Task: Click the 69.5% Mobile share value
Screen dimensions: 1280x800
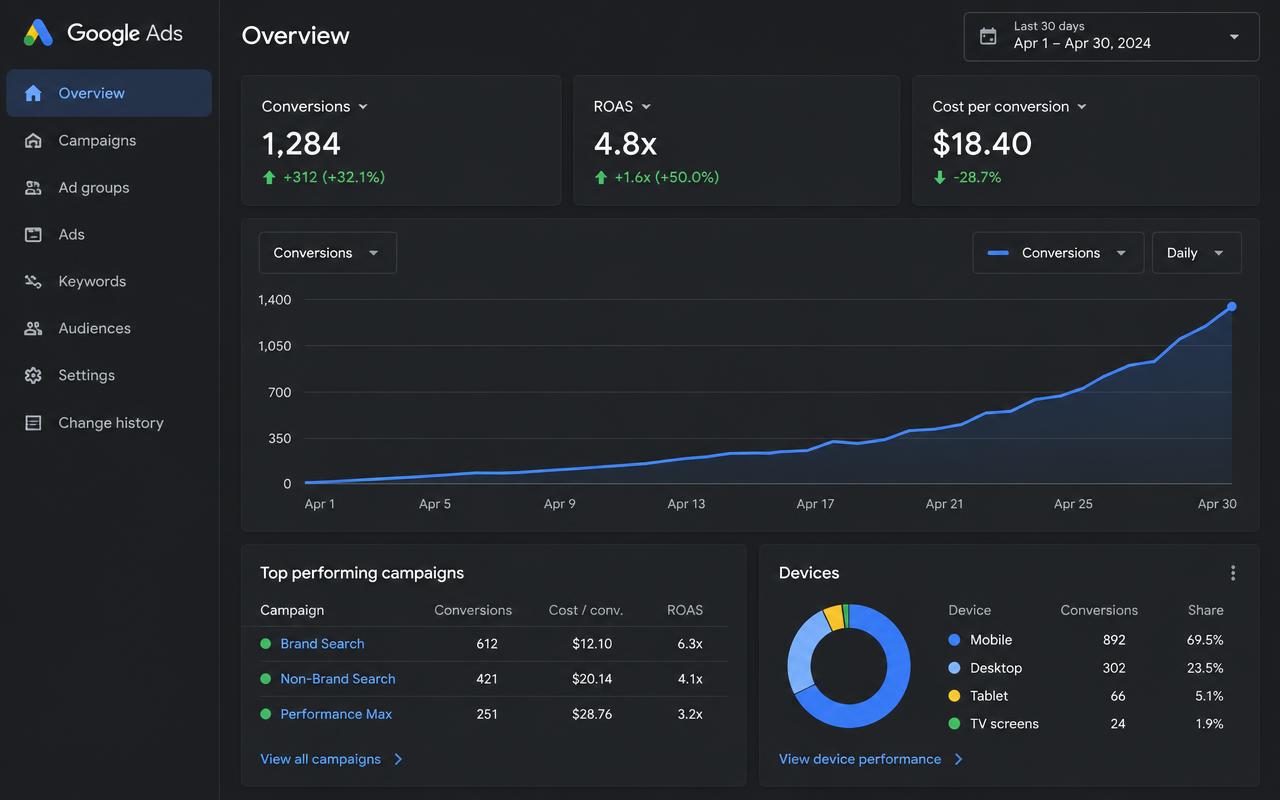Action: pyautogui.click(x=1205, y=640)
